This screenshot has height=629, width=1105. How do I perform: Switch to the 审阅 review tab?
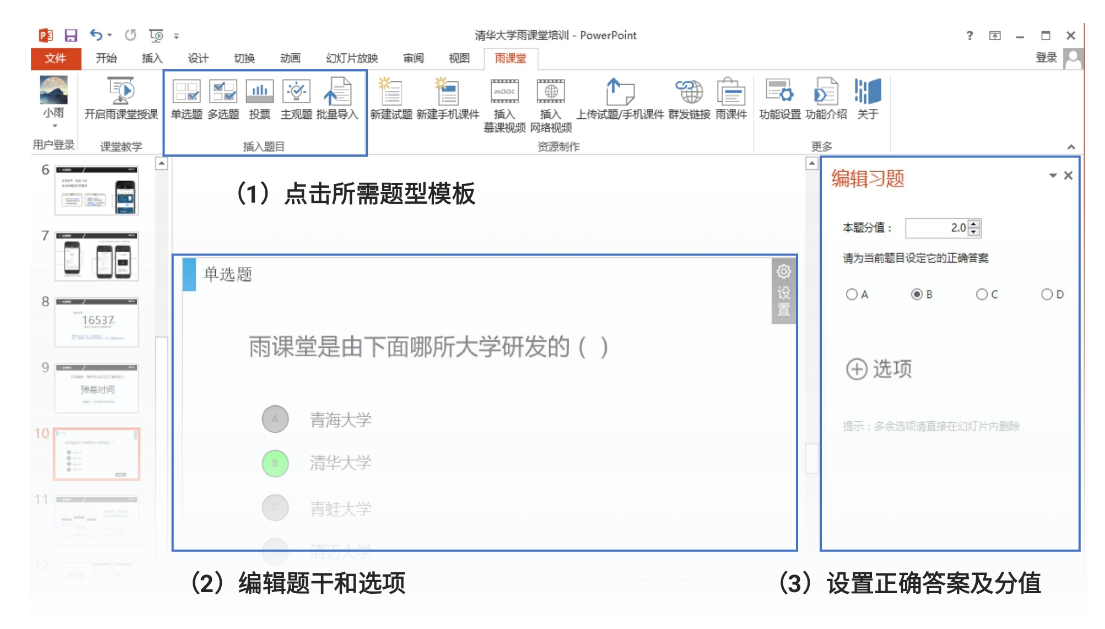413,58
